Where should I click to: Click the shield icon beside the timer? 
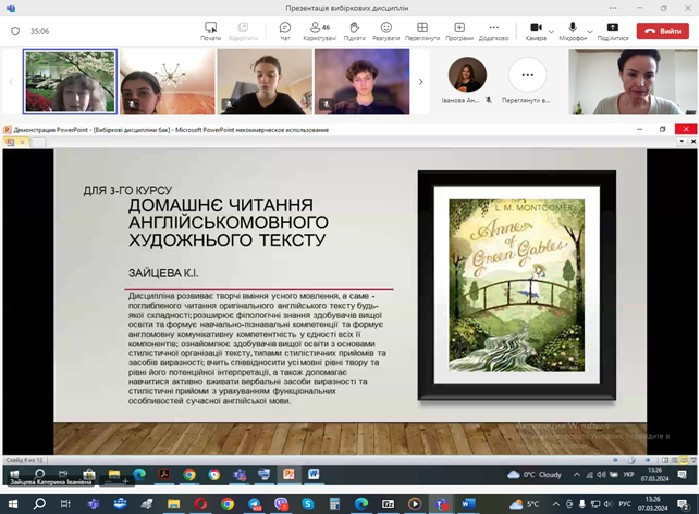pyautogui.click(x=15, y=31)
